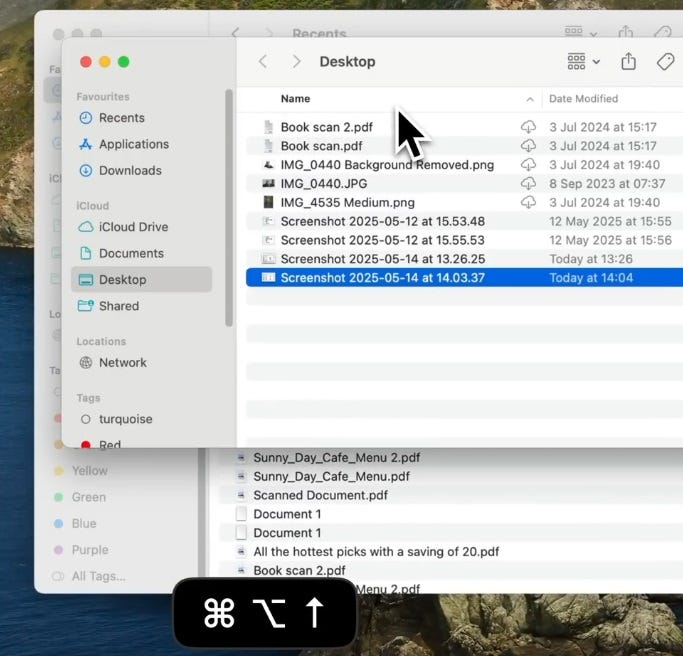Click the iCloud Drive cloud icon
Screen dimensions: 683x656
[86, 227]
